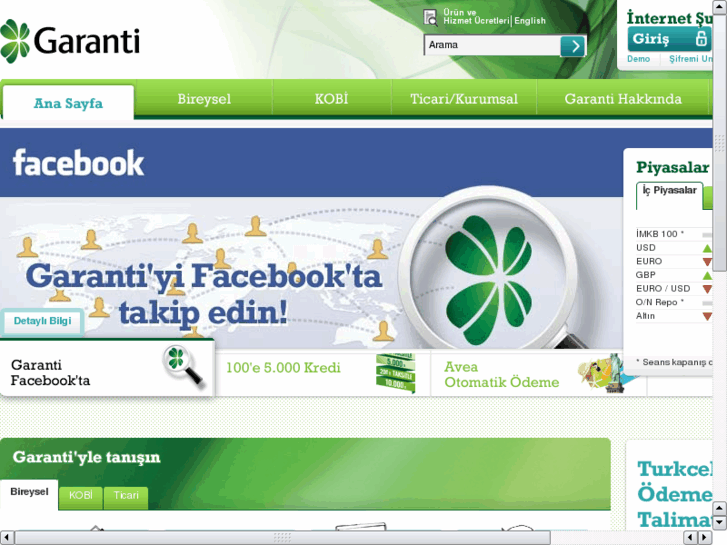
Task: Open the Ana Sayfa tab
Action: 69,103
